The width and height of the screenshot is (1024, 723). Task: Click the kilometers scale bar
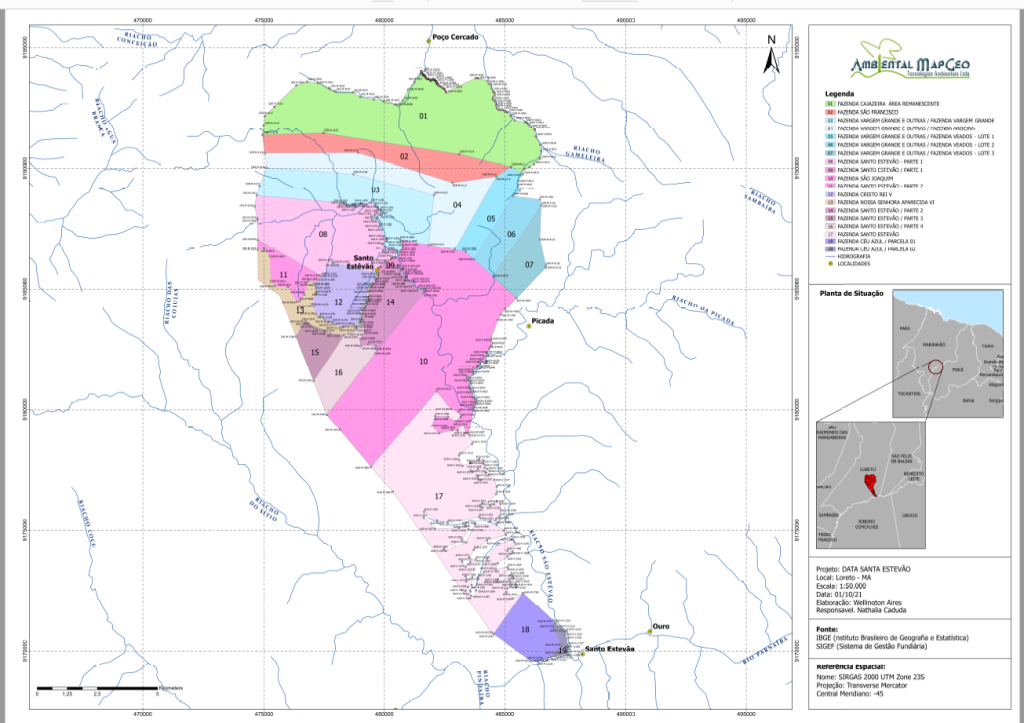tap(98, 689)
